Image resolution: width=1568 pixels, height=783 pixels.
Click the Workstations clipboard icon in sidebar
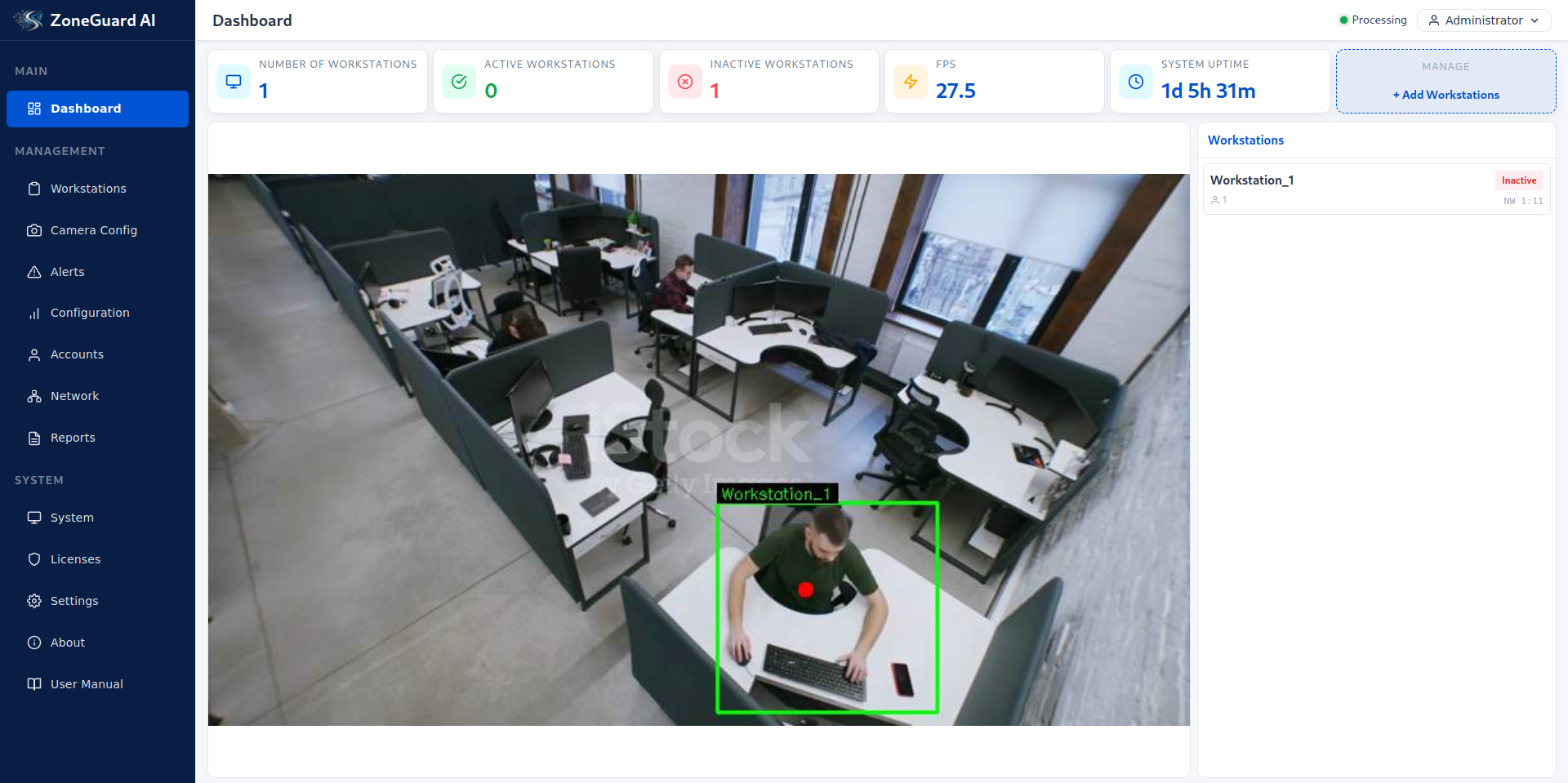pos(34,189)
